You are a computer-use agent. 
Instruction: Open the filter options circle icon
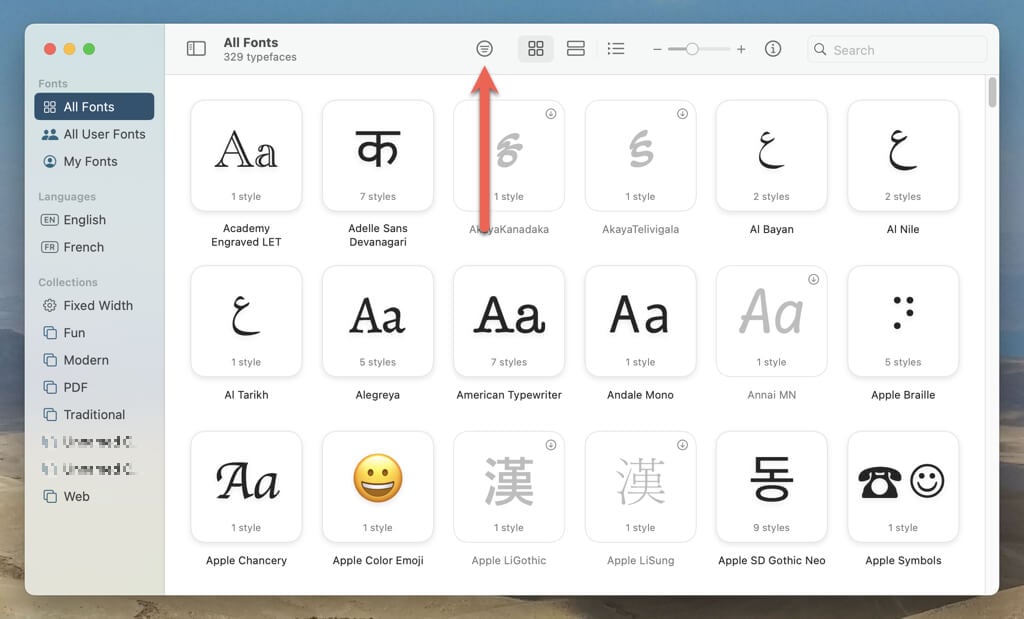click(484, 48)
